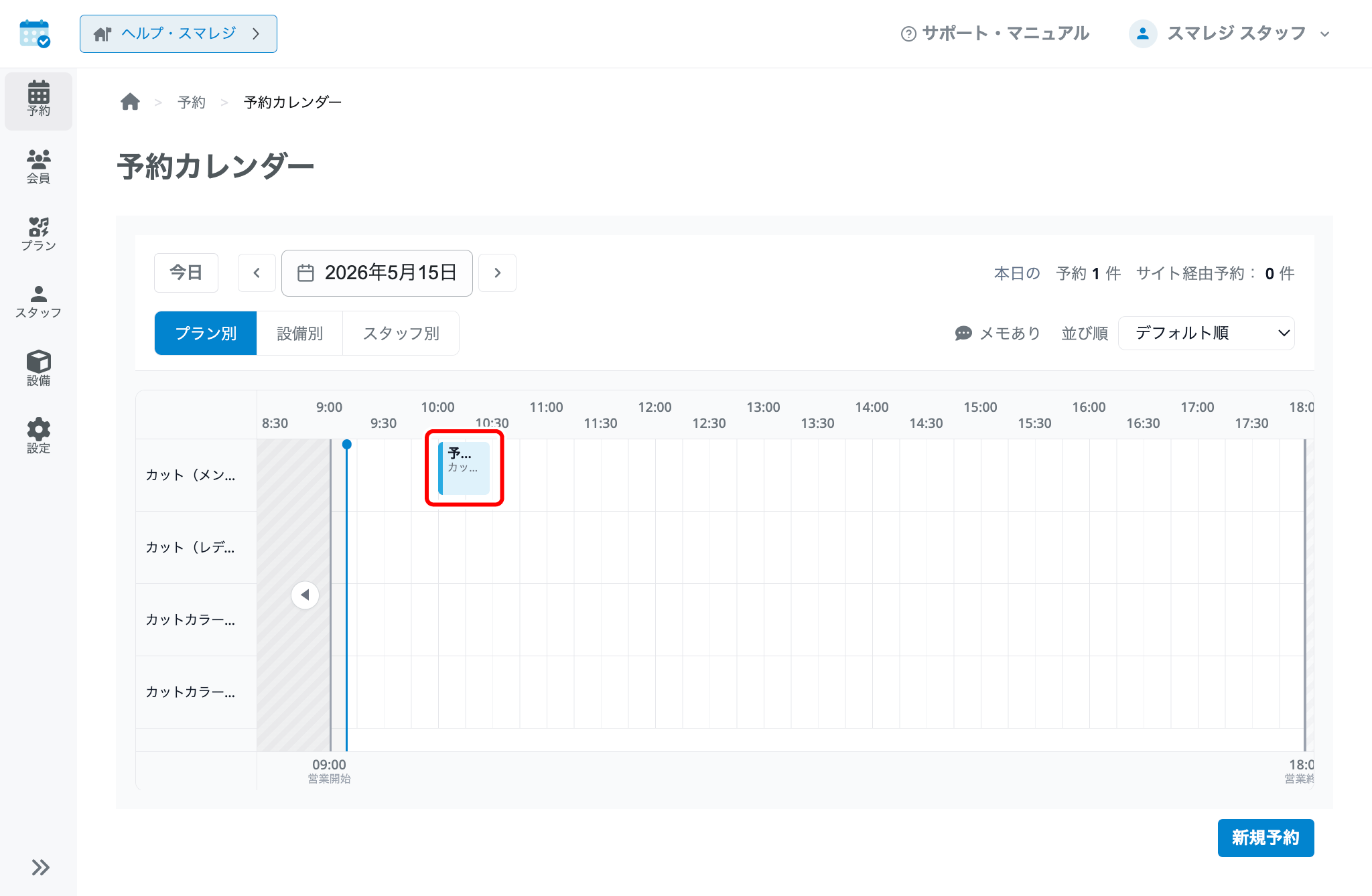The width and height of the screenshot is (1372, 896).
Task: Click the home icon in breadcrumb
Action: (x=130, y=102)
